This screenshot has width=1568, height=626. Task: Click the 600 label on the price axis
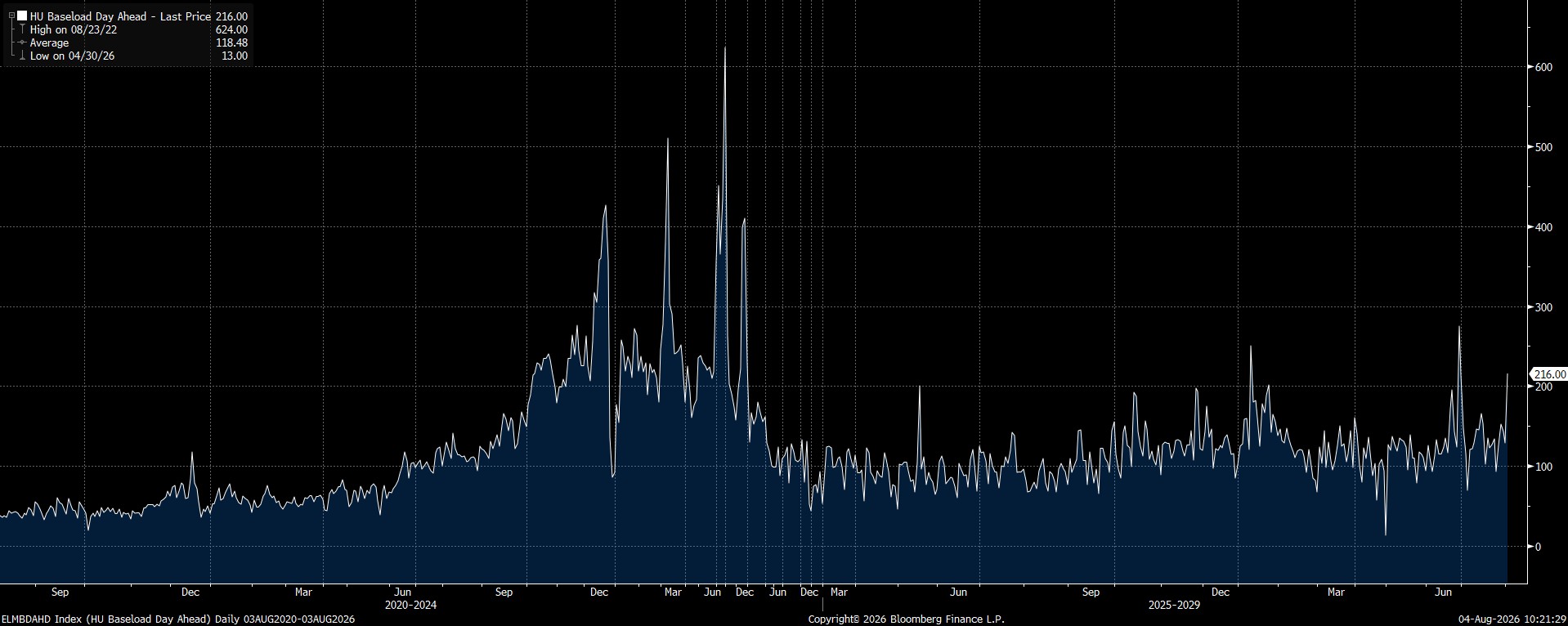(1543, 67)
